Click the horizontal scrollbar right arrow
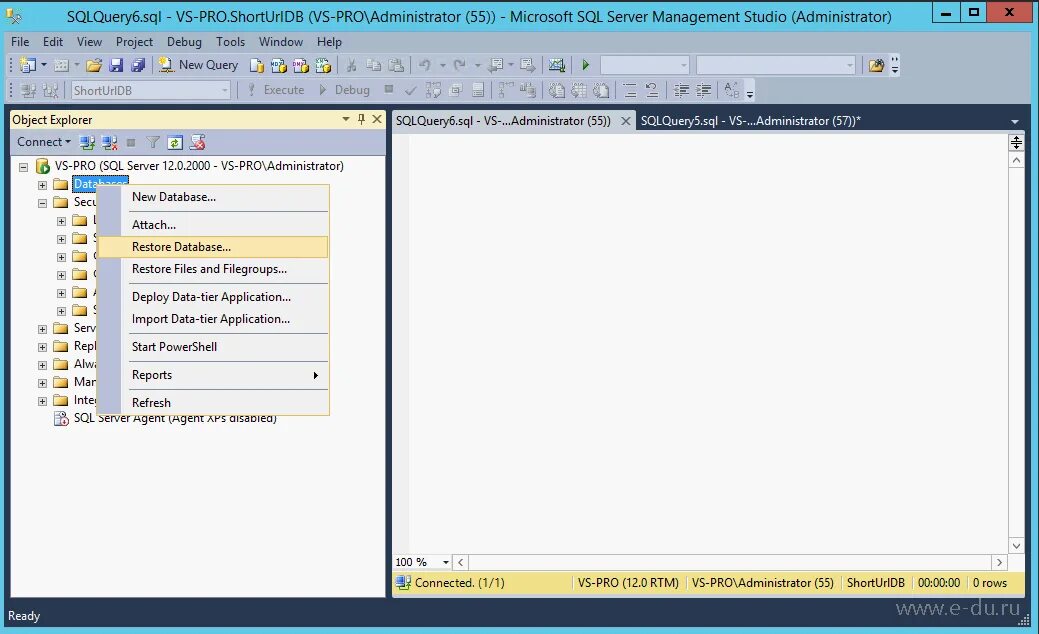Image resolution: width=1039 pixels, height=634 pixels. coord(999,562)
